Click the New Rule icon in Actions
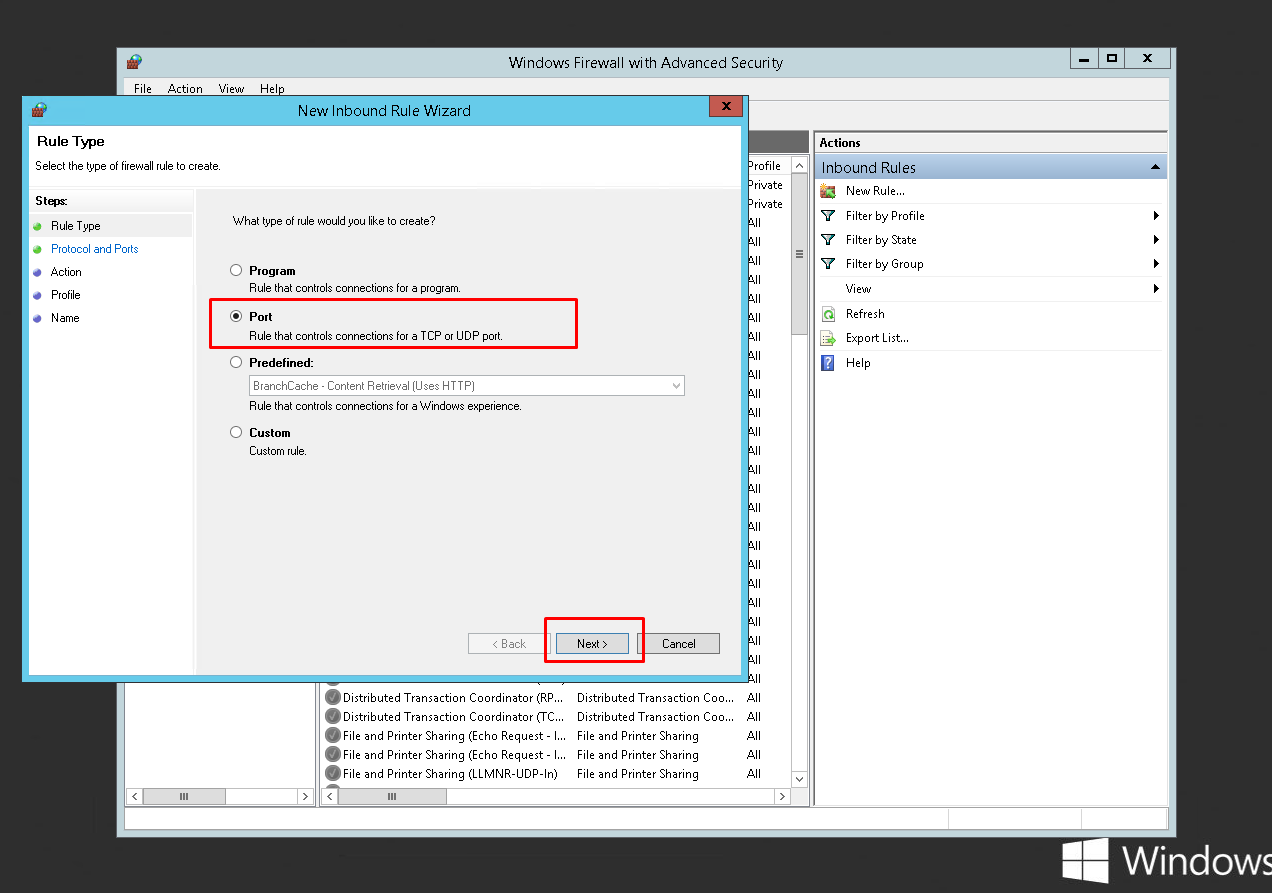 click(828, 191)
